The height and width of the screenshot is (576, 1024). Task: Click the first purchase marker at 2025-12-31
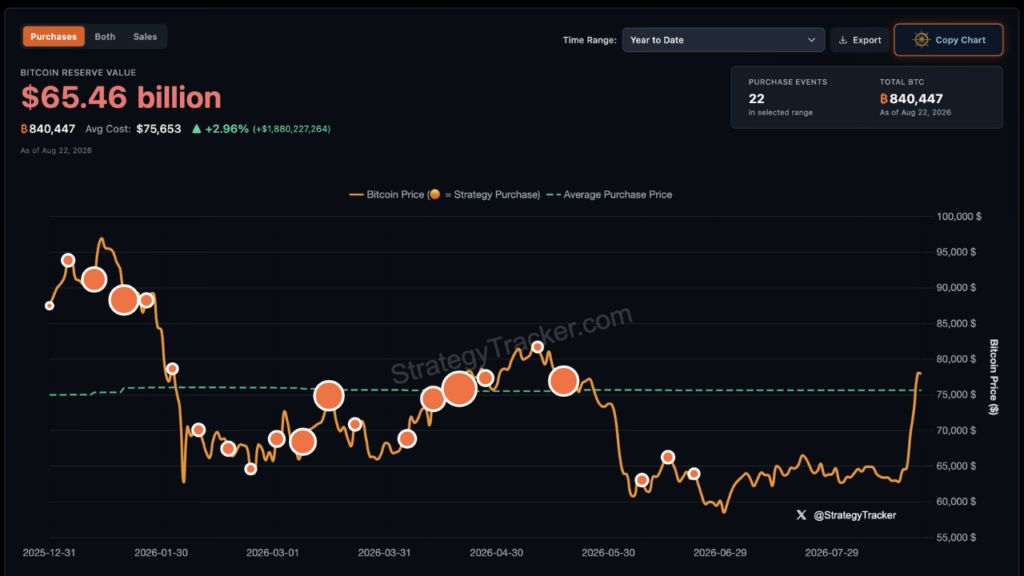point(49,306)
